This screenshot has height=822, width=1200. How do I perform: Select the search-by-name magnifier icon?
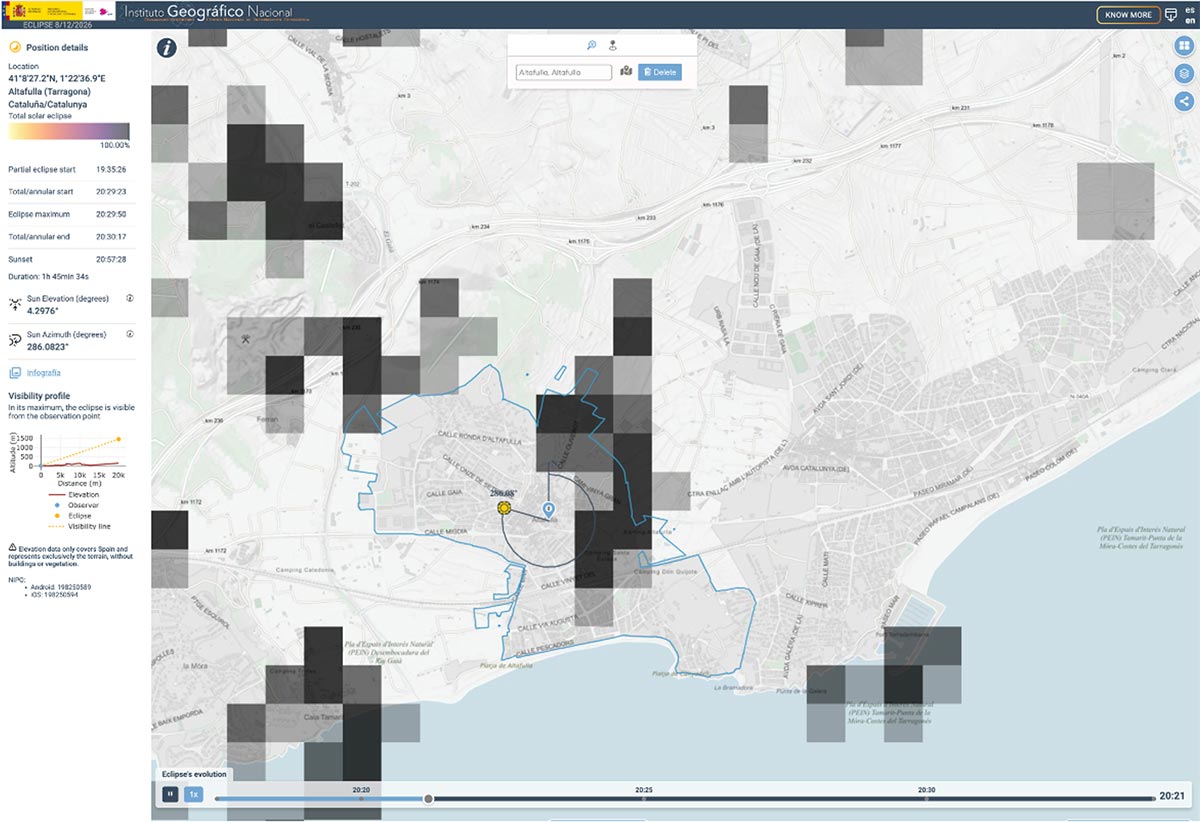[x=591, y=45]
